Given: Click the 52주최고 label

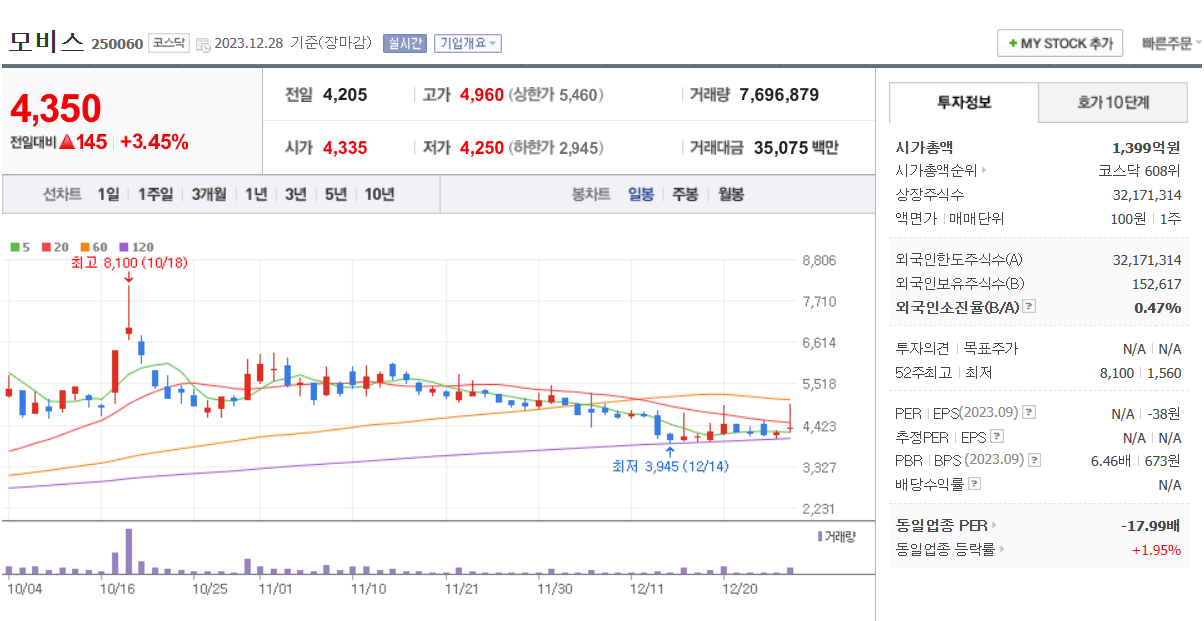Looking at the screenshot, I should (x=925, y=373).
